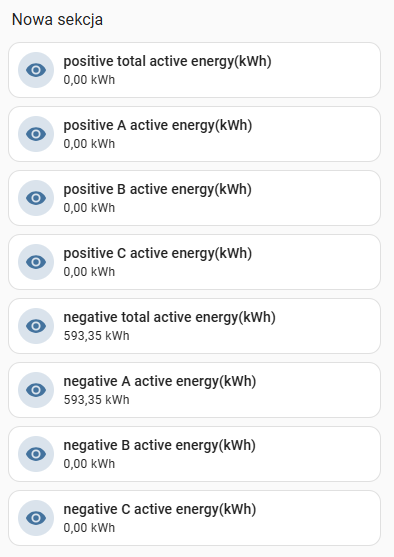The height and width of the screenshot is (557, 394).
Task: Open the positive total active energy(kWh) card
Action: (x=194, y=70)
